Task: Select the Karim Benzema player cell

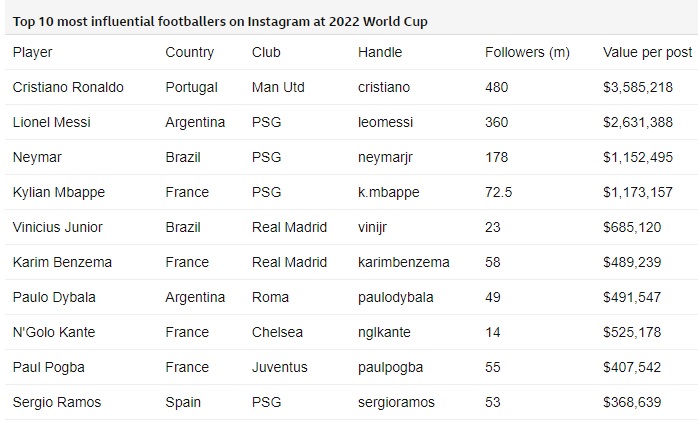Action: point(62,262)
